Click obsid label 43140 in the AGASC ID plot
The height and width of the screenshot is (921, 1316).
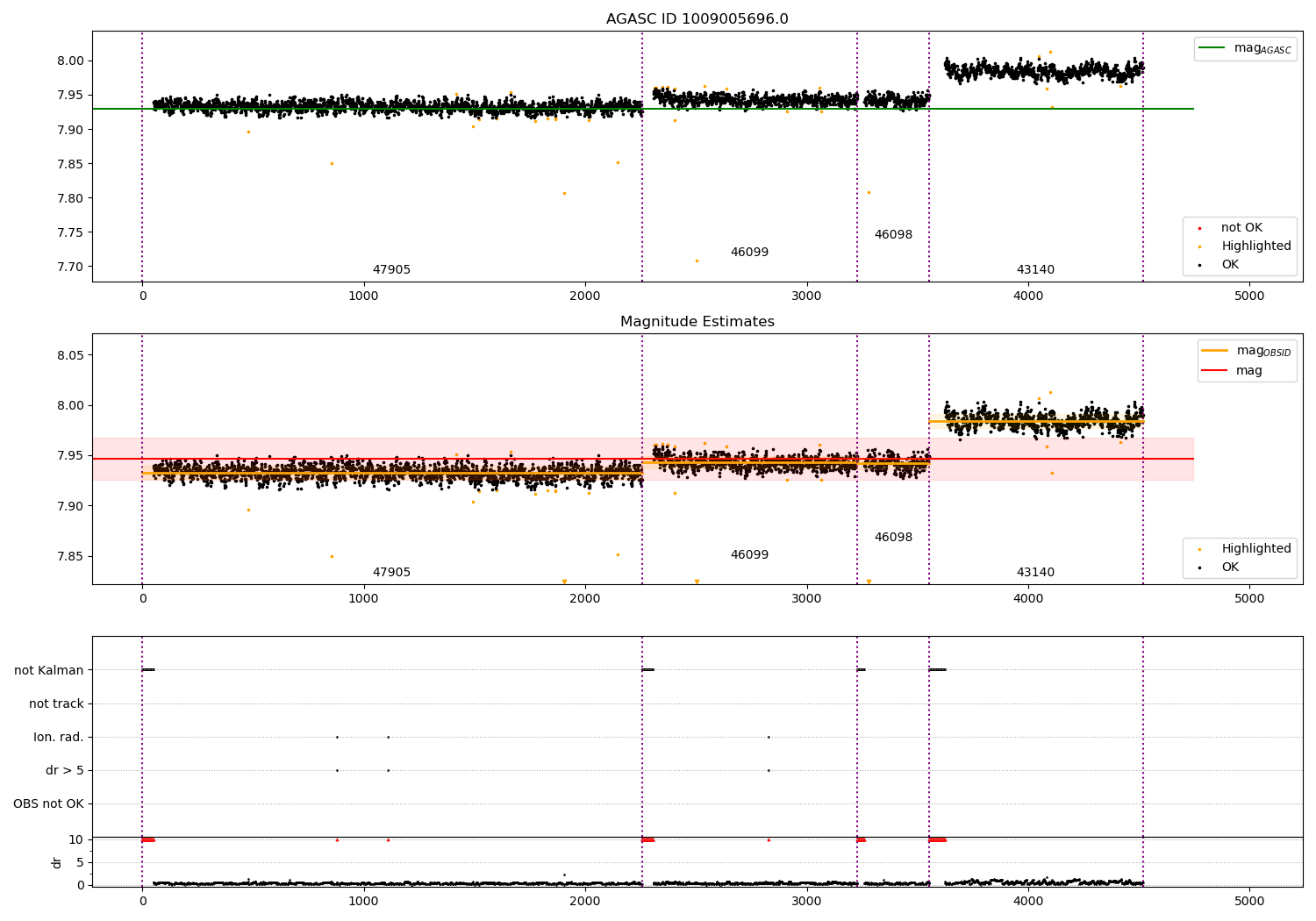(x=1035, y=270)
